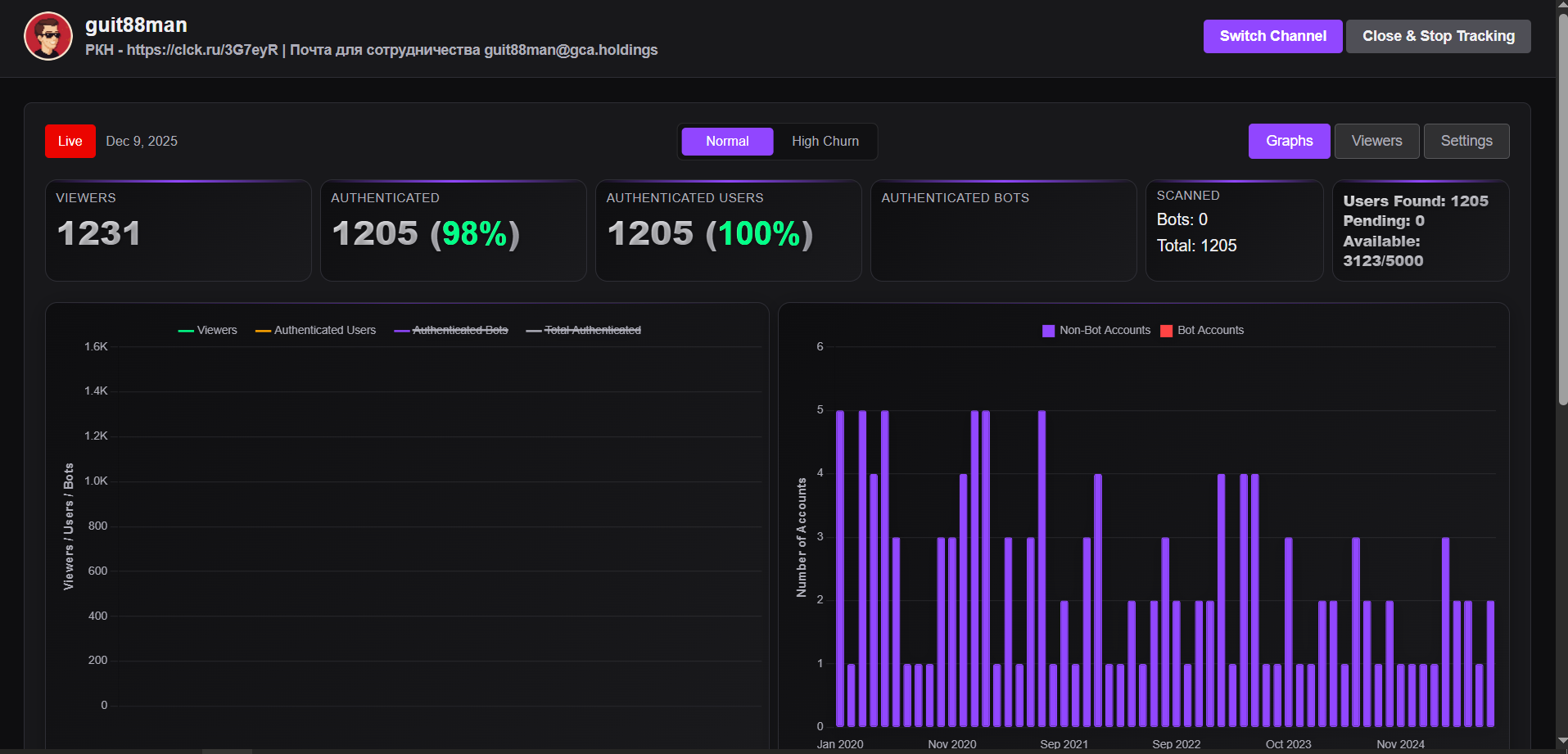This screenshot has width=1568, height=754.
Task: Open the Settings tab
Action: click(x=1466, y=141)
